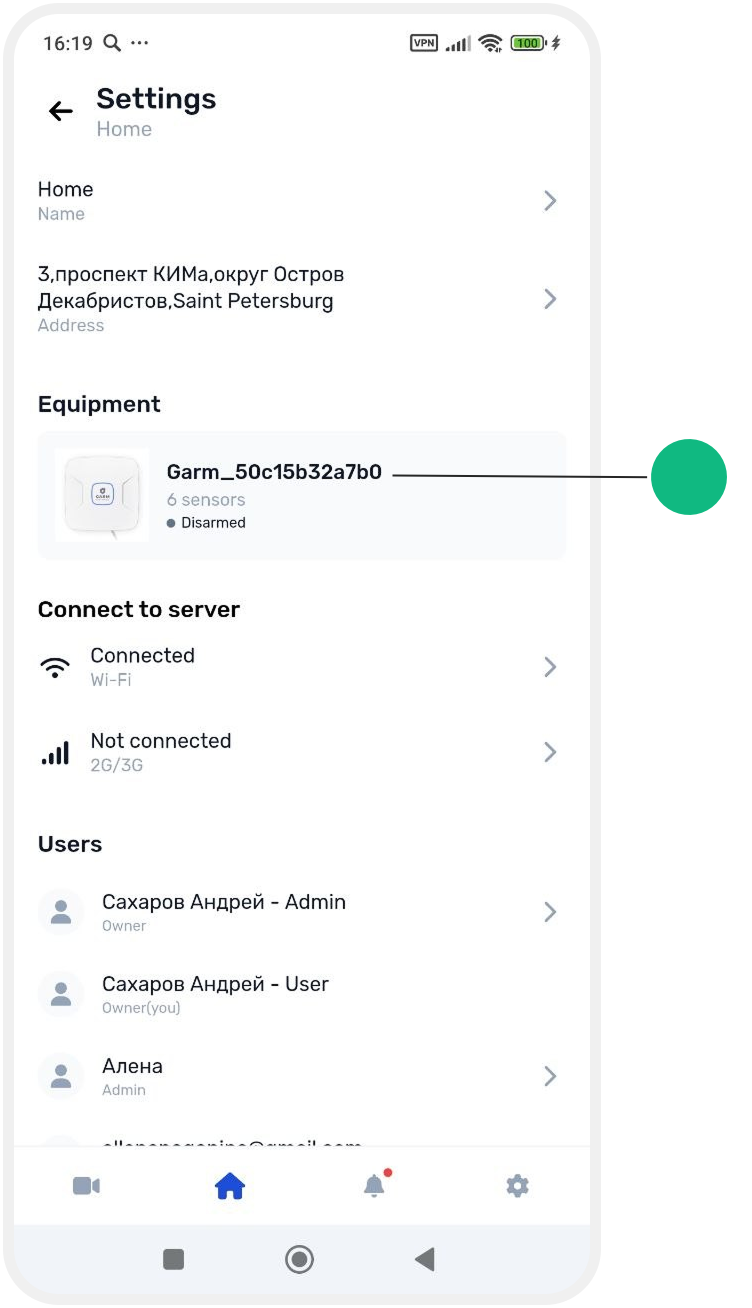Image resolution: width=752 pixels, height=1308 pixels.
Task: Tap the back arrow next to Settings
Action: coord(61,111)
